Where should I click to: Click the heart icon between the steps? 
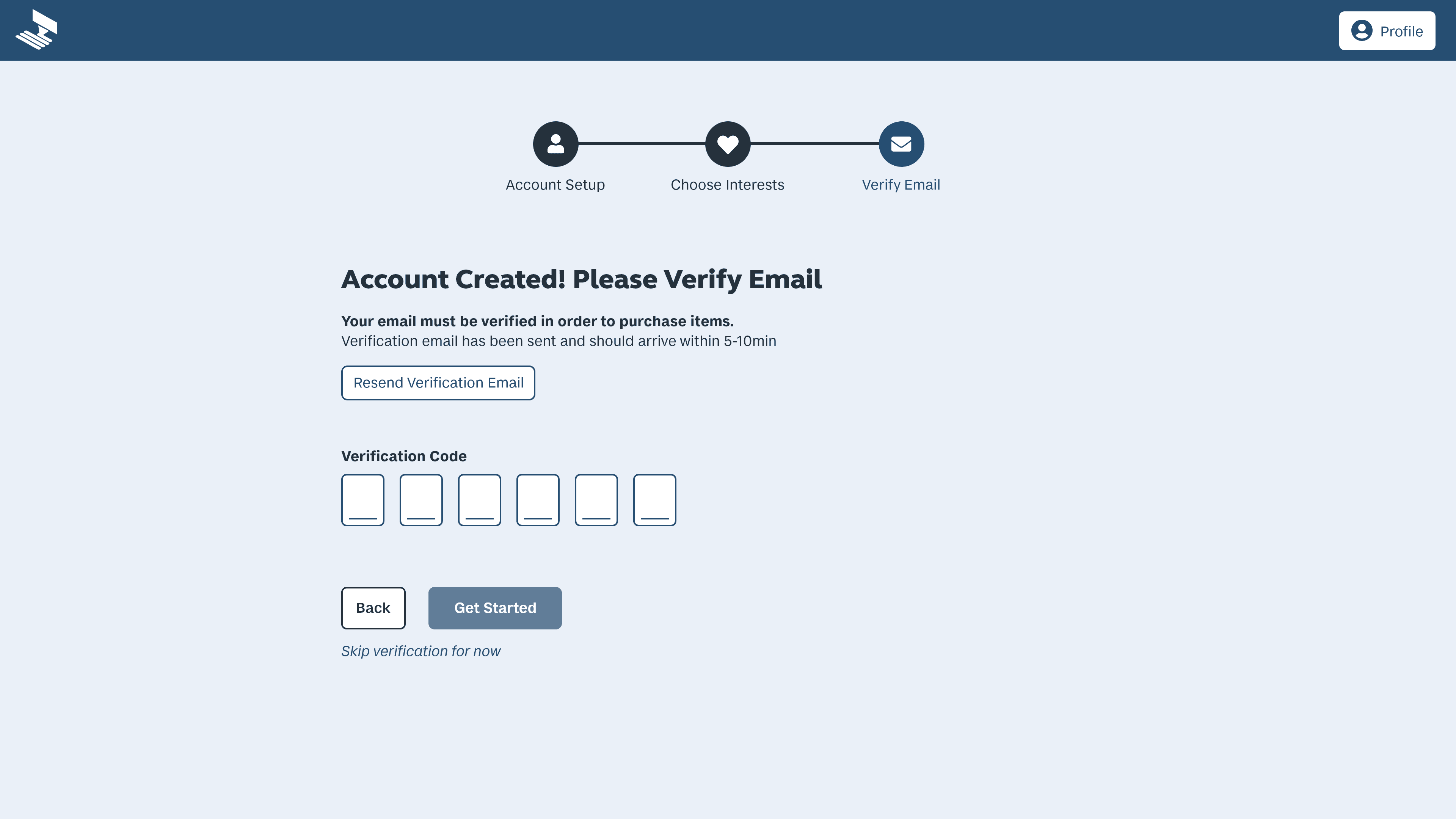click(728, 144)
